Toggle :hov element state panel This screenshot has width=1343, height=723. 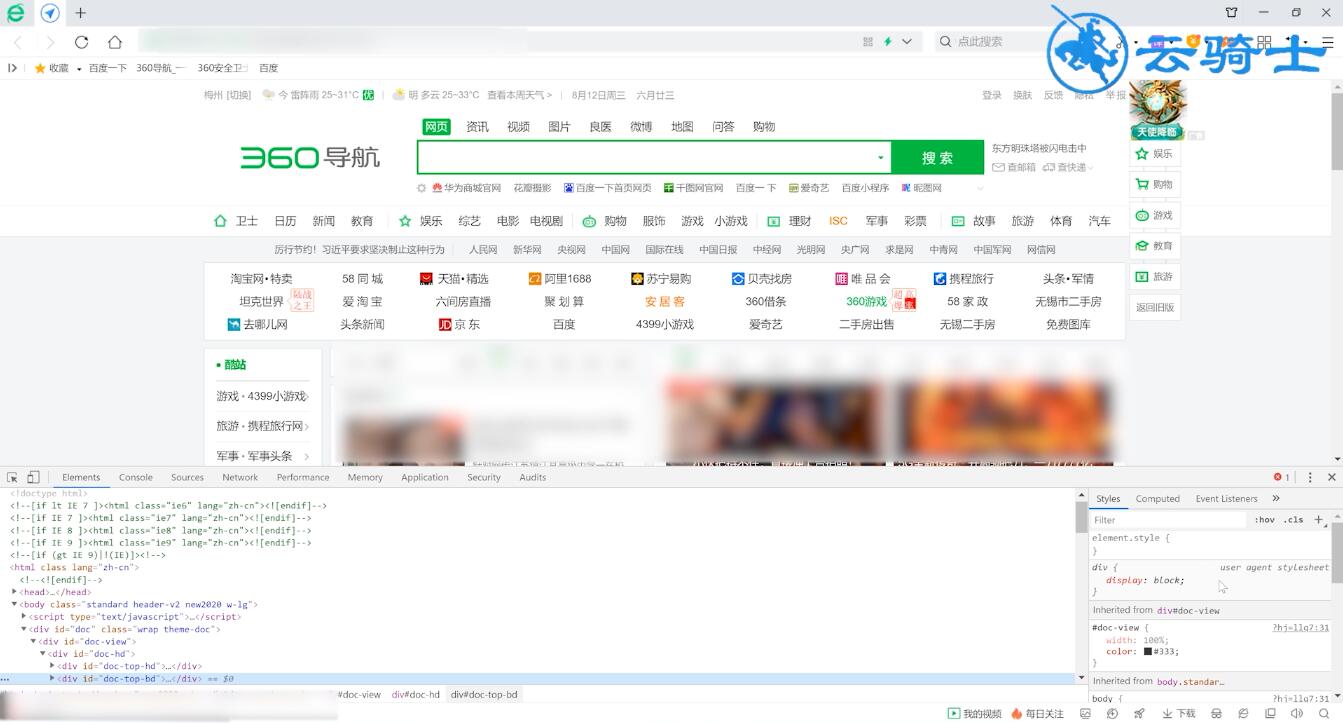click(x=1265, y=520)
